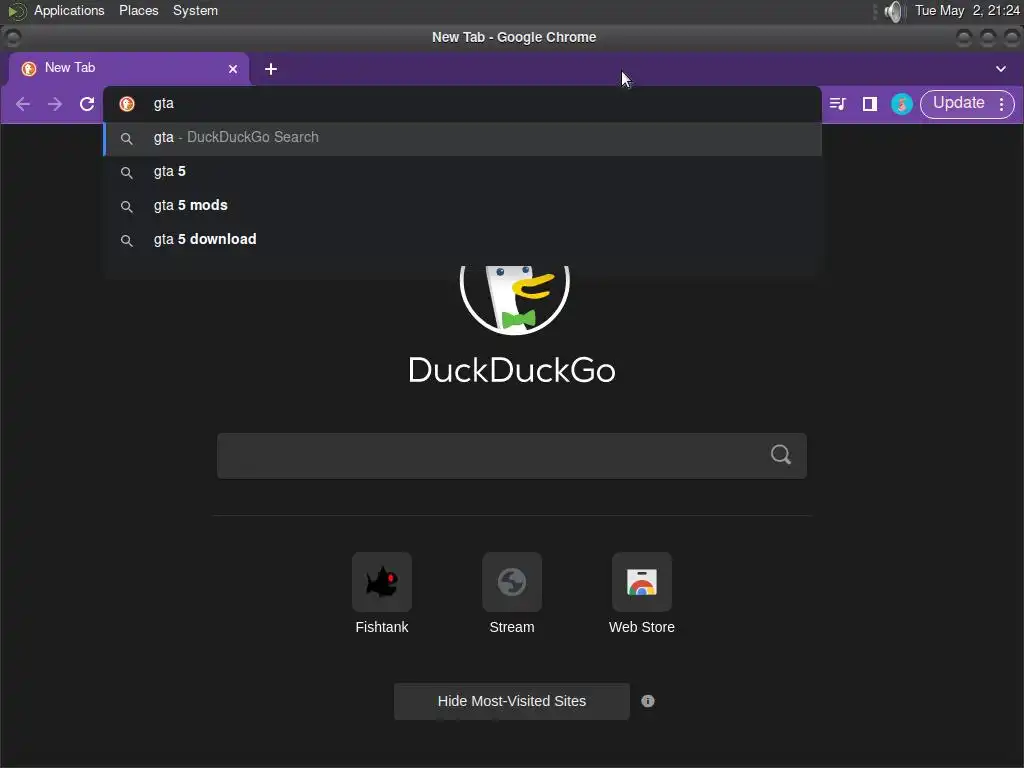Open Chrome three-dot menu

pos(1002,104)
